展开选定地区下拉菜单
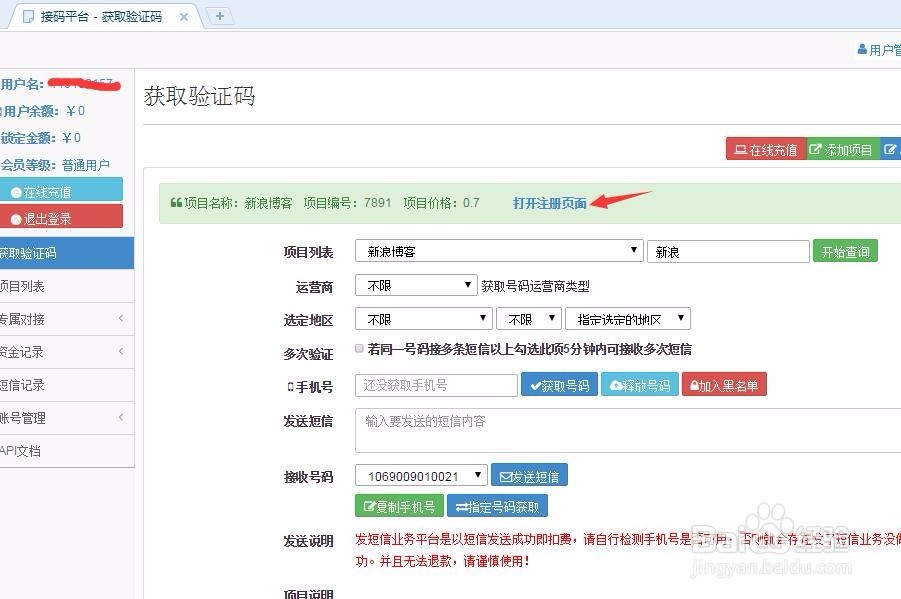The image size is (901, 599). 423,317
